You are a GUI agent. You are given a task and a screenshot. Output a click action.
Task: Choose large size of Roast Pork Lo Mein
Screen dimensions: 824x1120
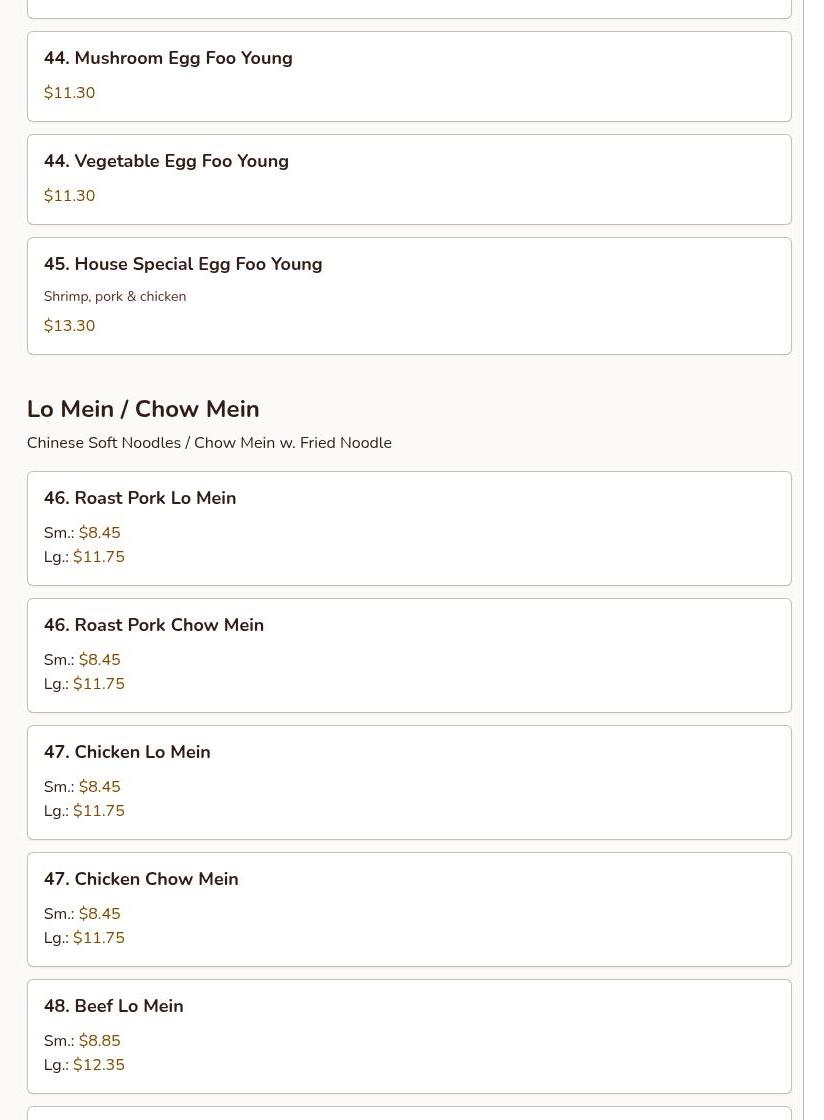[x=98, y=557]
